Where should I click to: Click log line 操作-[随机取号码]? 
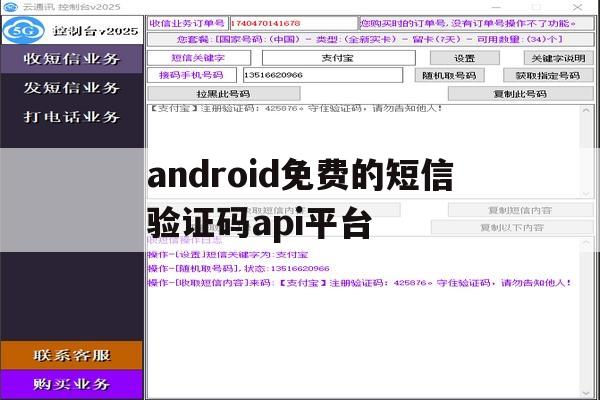(238, 269)
